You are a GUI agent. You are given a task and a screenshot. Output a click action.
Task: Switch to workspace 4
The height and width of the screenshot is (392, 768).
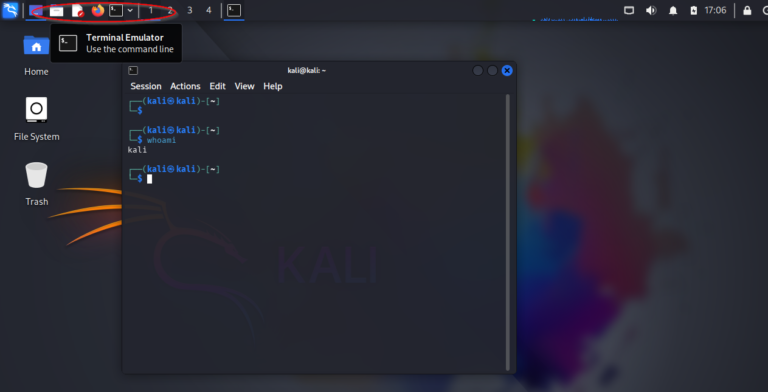click(x=209, y=10)
